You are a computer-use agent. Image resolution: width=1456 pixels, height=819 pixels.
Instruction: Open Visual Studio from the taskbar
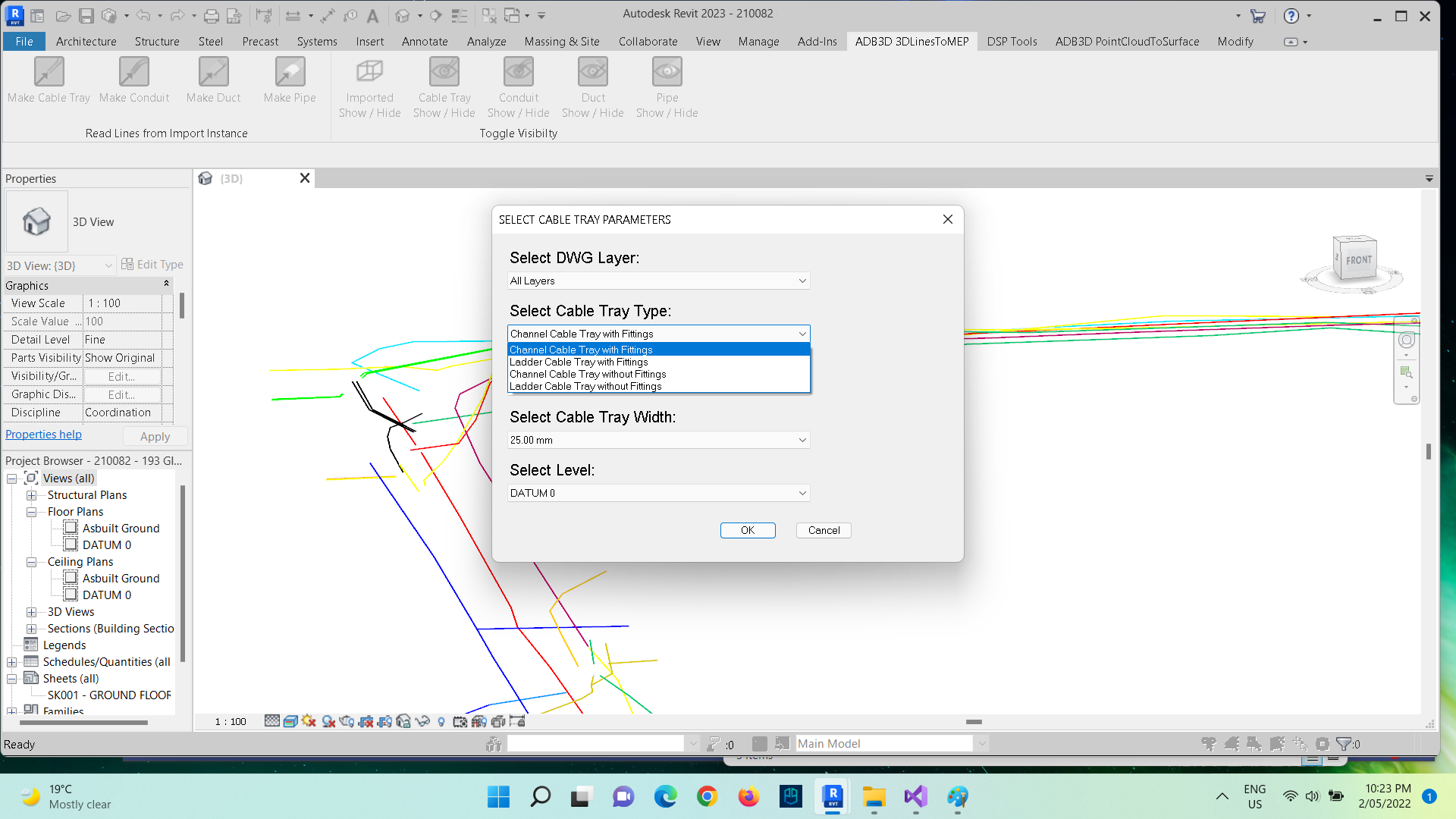[915, 797]
